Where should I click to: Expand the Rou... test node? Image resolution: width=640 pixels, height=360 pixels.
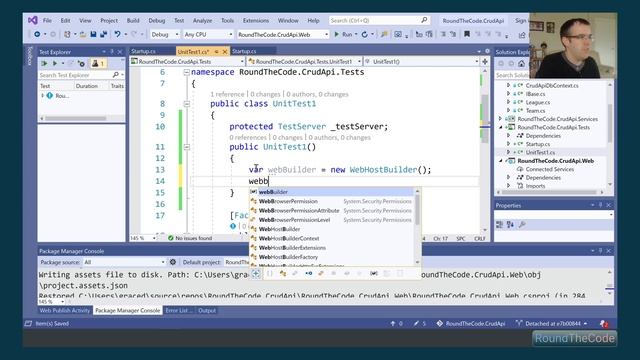pos(42,96)
